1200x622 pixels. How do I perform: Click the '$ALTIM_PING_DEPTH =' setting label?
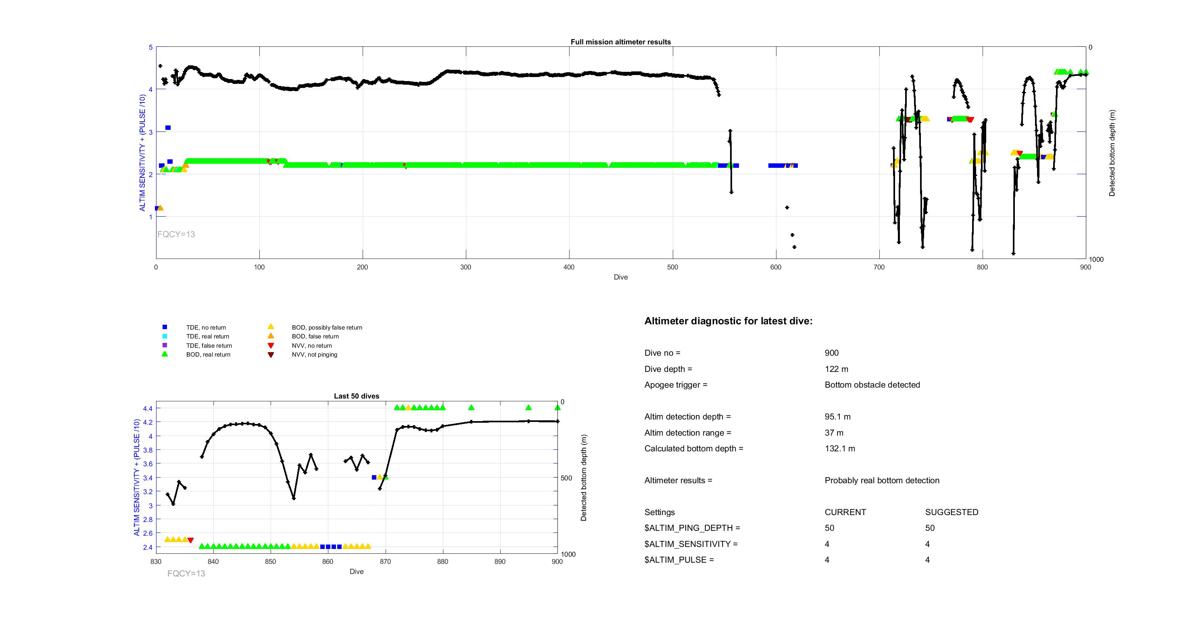point(693,528)
